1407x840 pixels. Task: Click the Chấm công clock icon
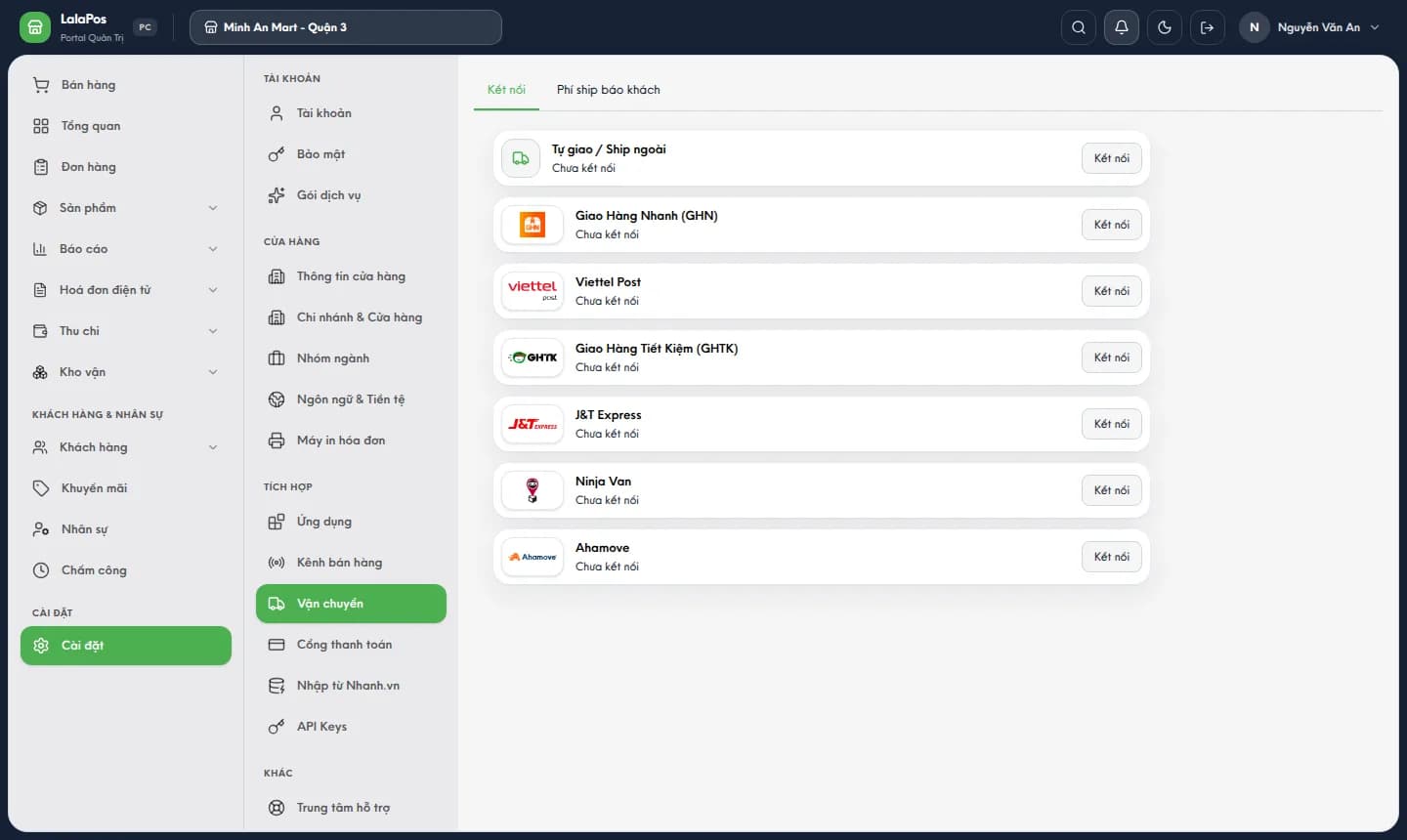click(x=41, y=570)
